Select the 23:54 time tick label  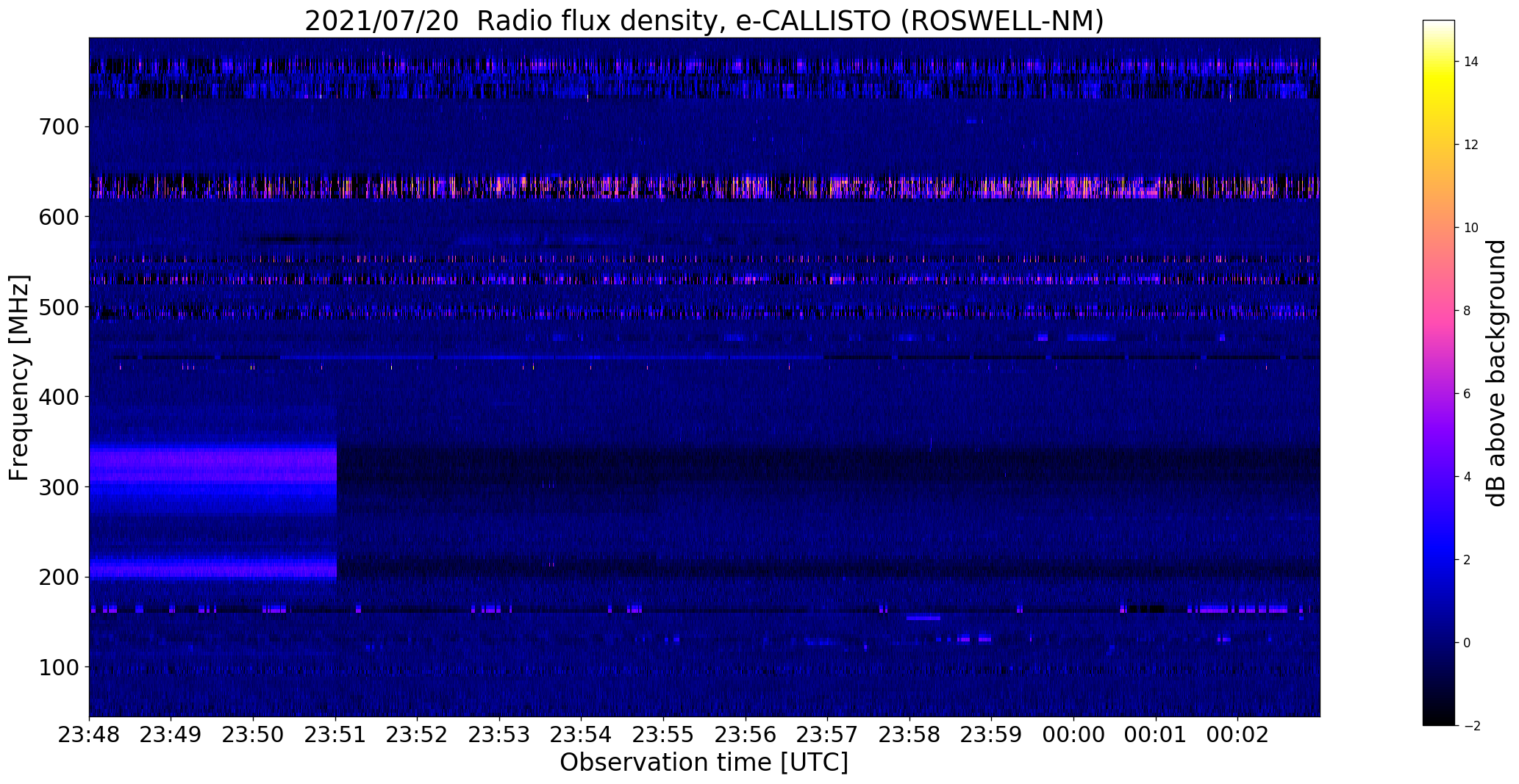[582, 735]
